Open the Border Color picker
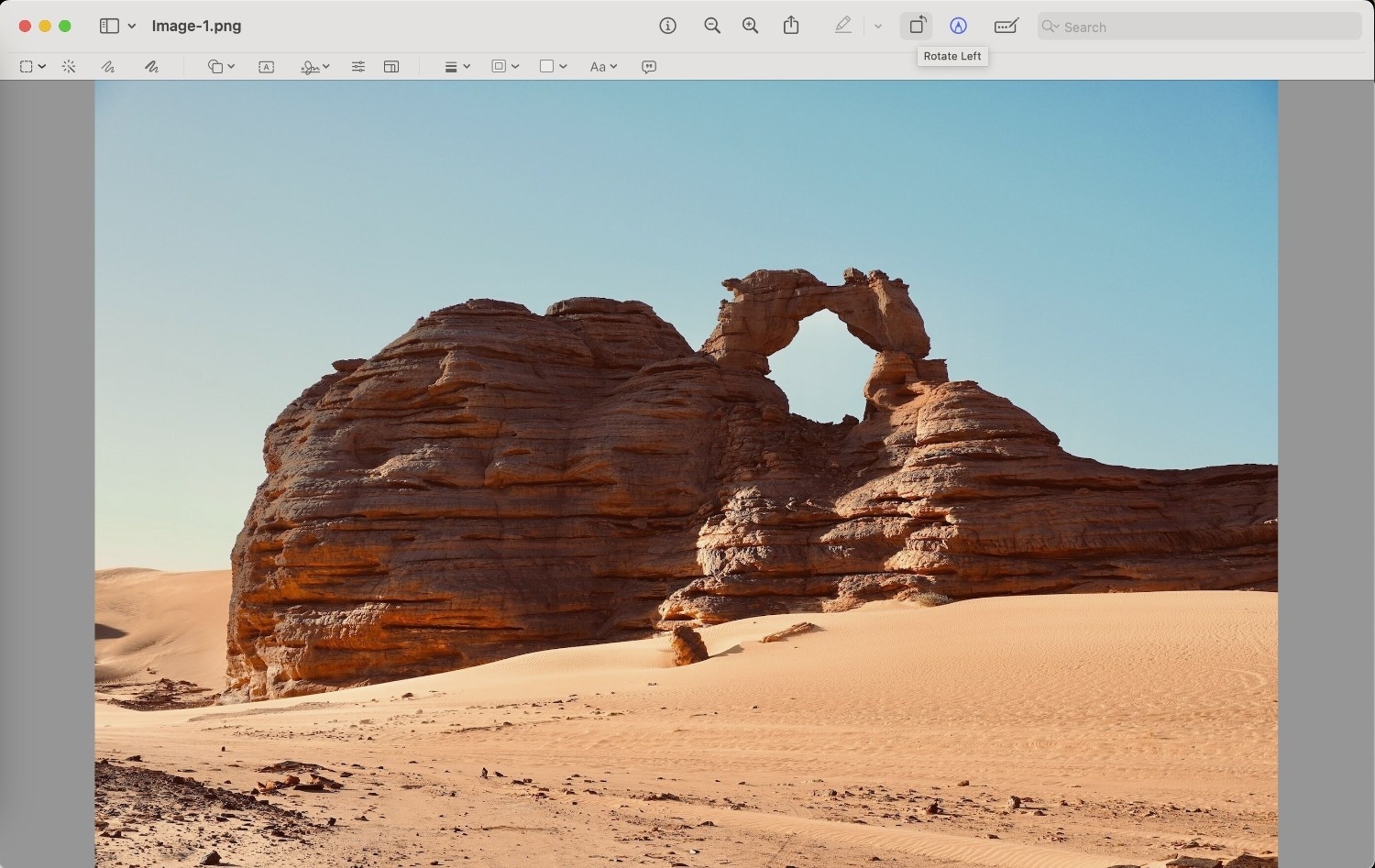The width and height of the screenshot is (1375, 868). pyautogui.click(x=505, y=67)
